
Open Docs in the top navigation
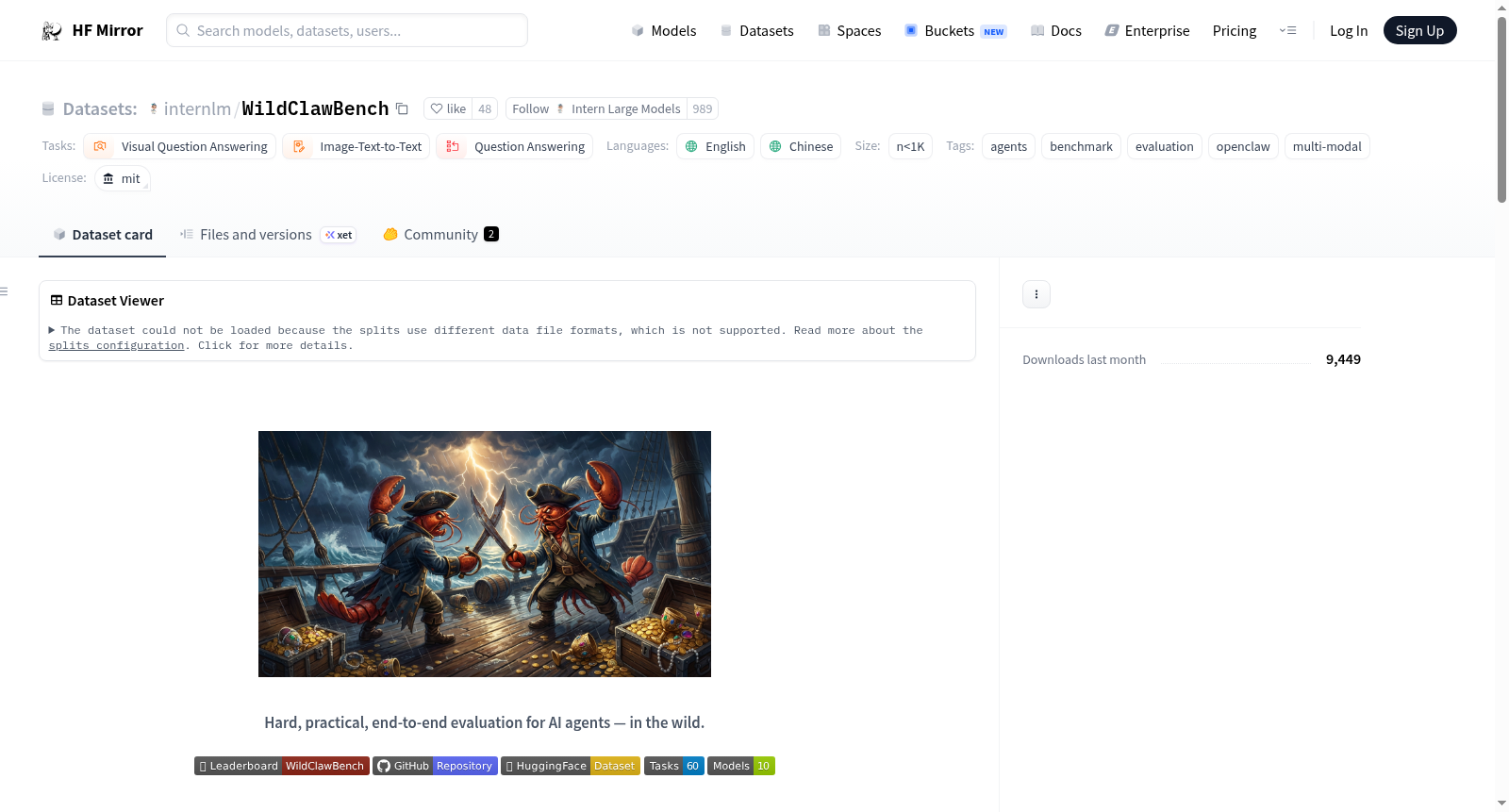click(x=1055, y=30)
